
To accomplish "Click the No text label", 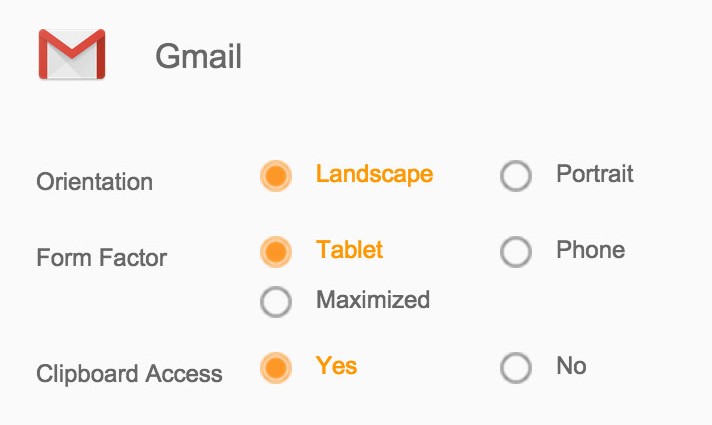I will pos(571,366).
